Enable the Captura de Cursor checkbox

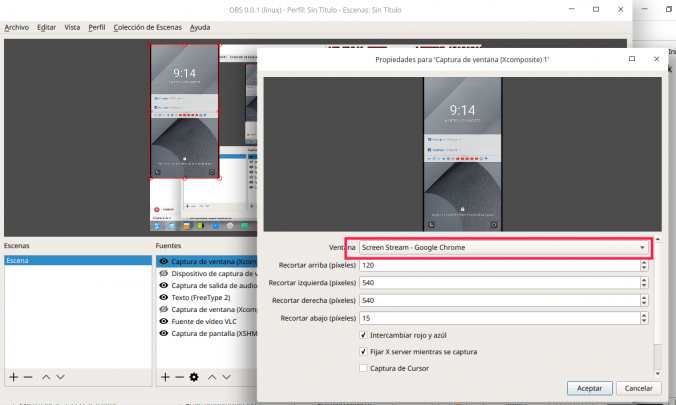coord(362,368)
